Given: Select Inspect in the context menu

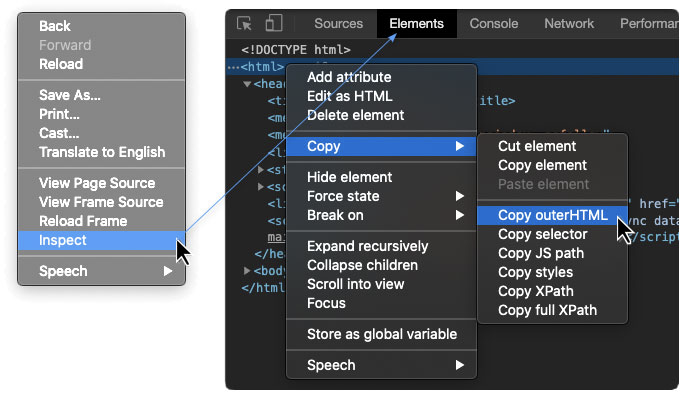Looking at the screenshot, I should tap(63, 240).
